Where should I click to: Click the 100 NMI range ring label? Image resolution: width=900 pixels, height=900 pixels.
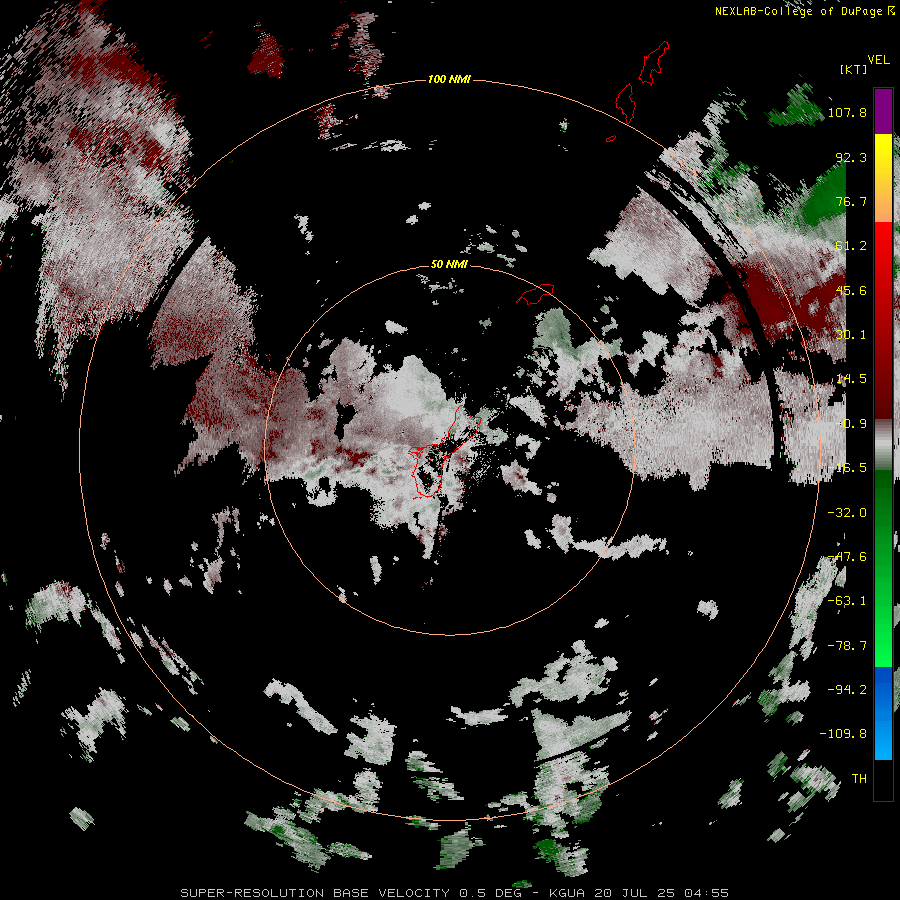point(449,79)
